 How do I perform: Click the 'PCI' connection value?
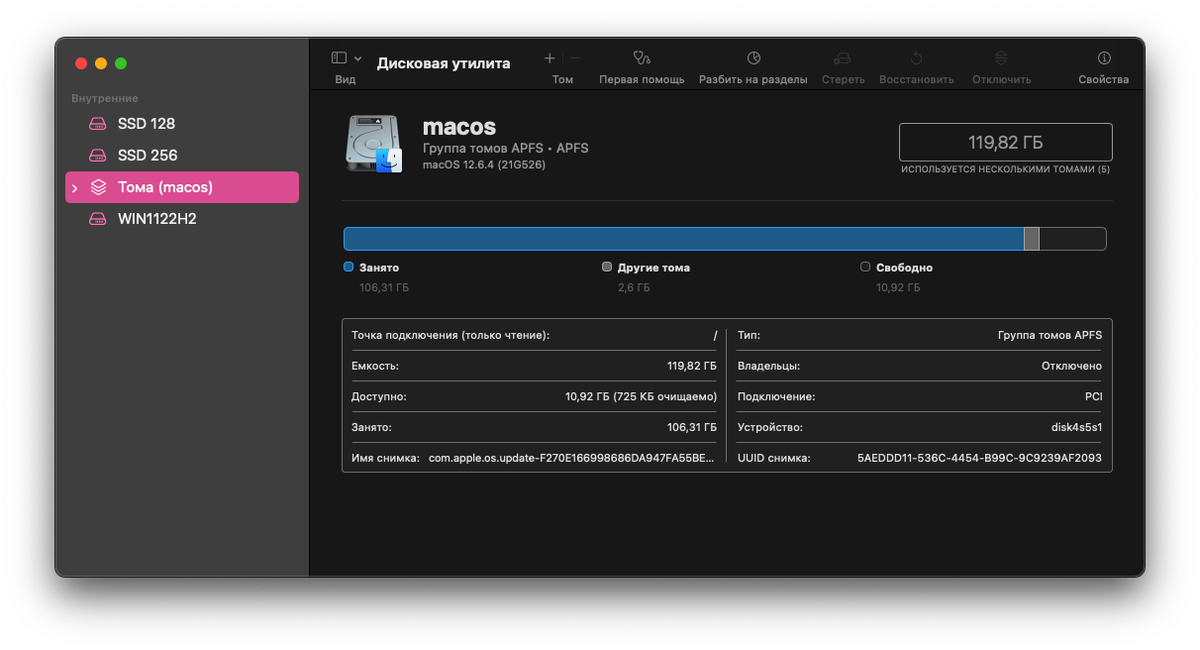pos(1093,397)
